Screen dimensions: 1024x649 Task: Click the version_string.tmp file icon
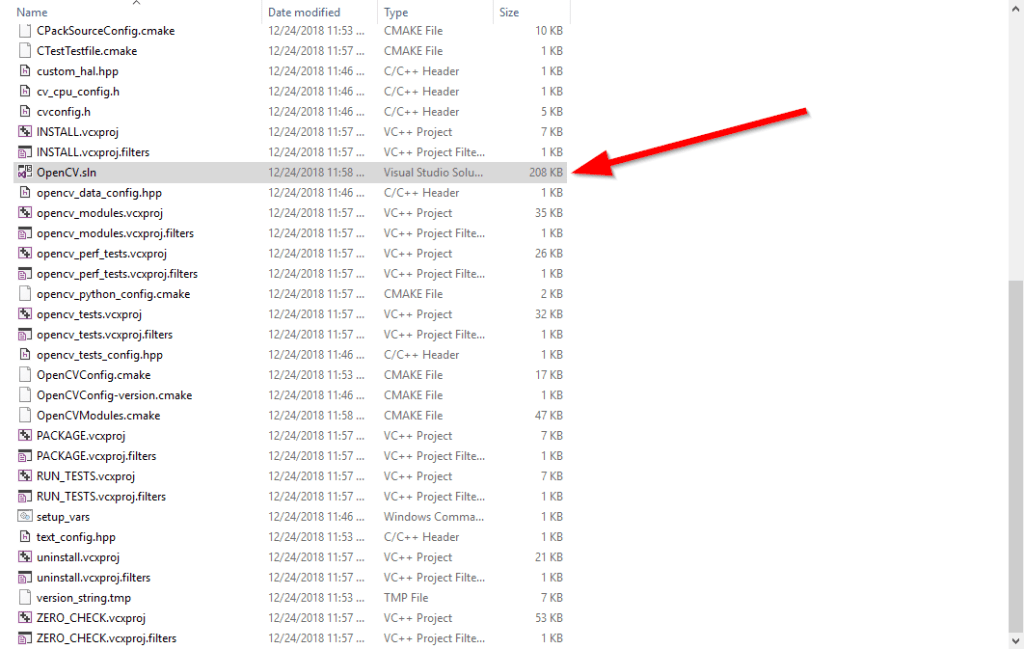25,597
